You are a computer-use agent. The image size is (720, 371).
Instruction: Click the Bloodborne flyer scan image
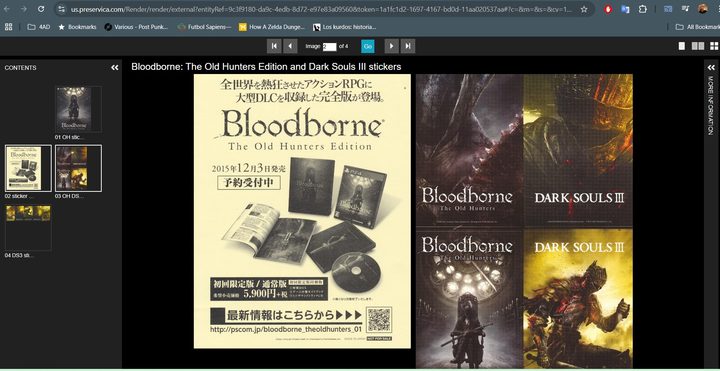coord(302,211)
